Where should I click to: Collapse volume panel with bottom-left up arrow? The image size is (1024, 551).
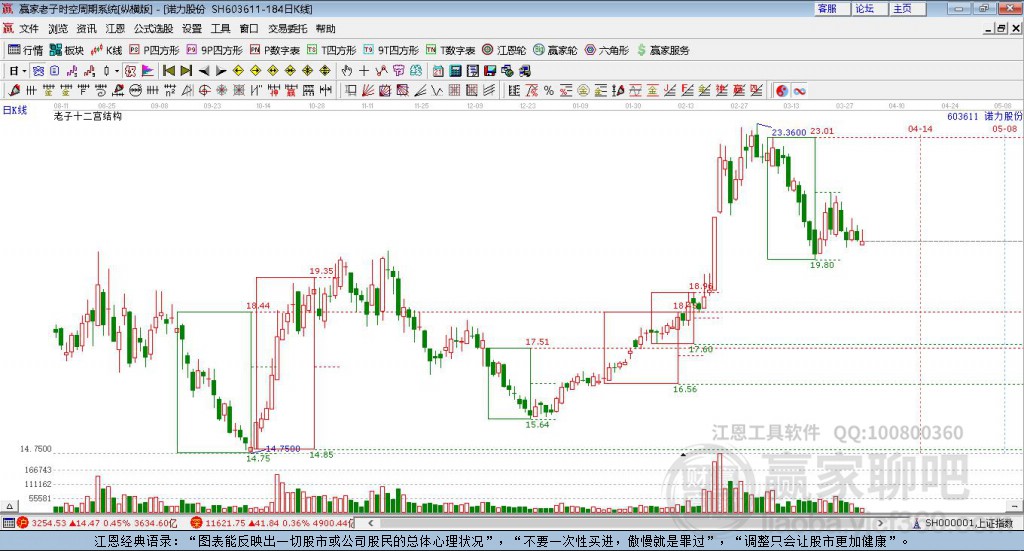[9, 506]
